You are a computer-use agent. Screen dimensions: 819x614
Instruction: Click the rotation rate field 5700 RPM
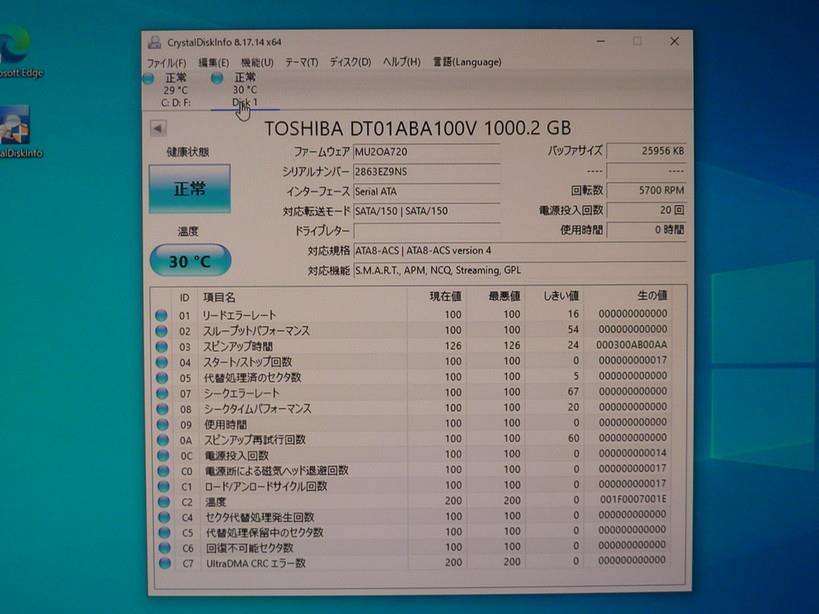click(x=646, y=191)
